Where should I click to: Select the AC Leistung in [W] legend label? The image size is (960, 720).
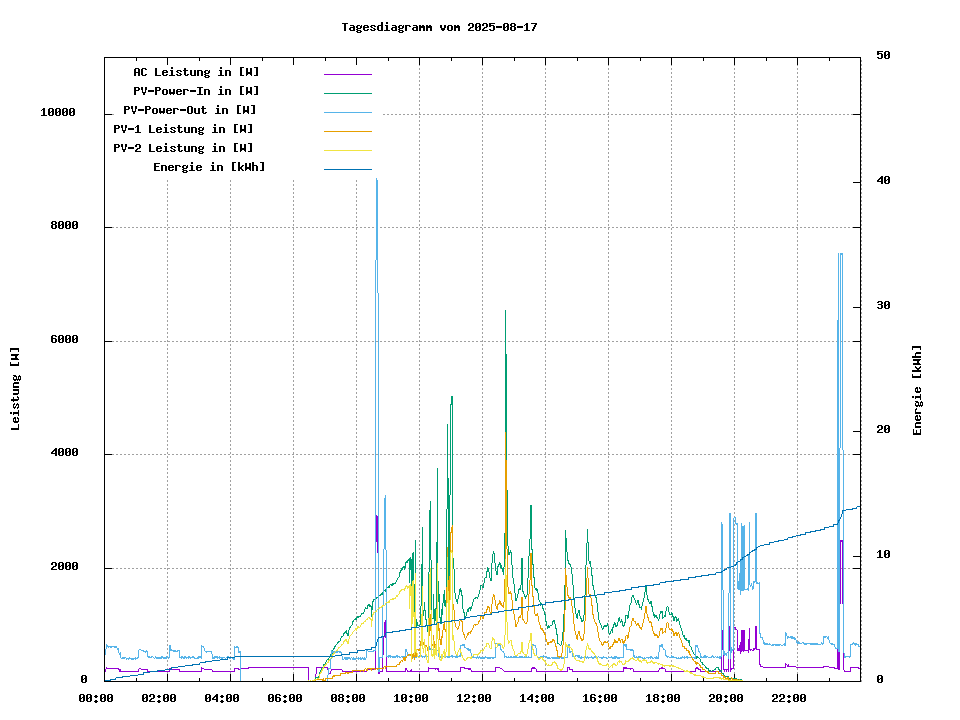tap(196, 72)
